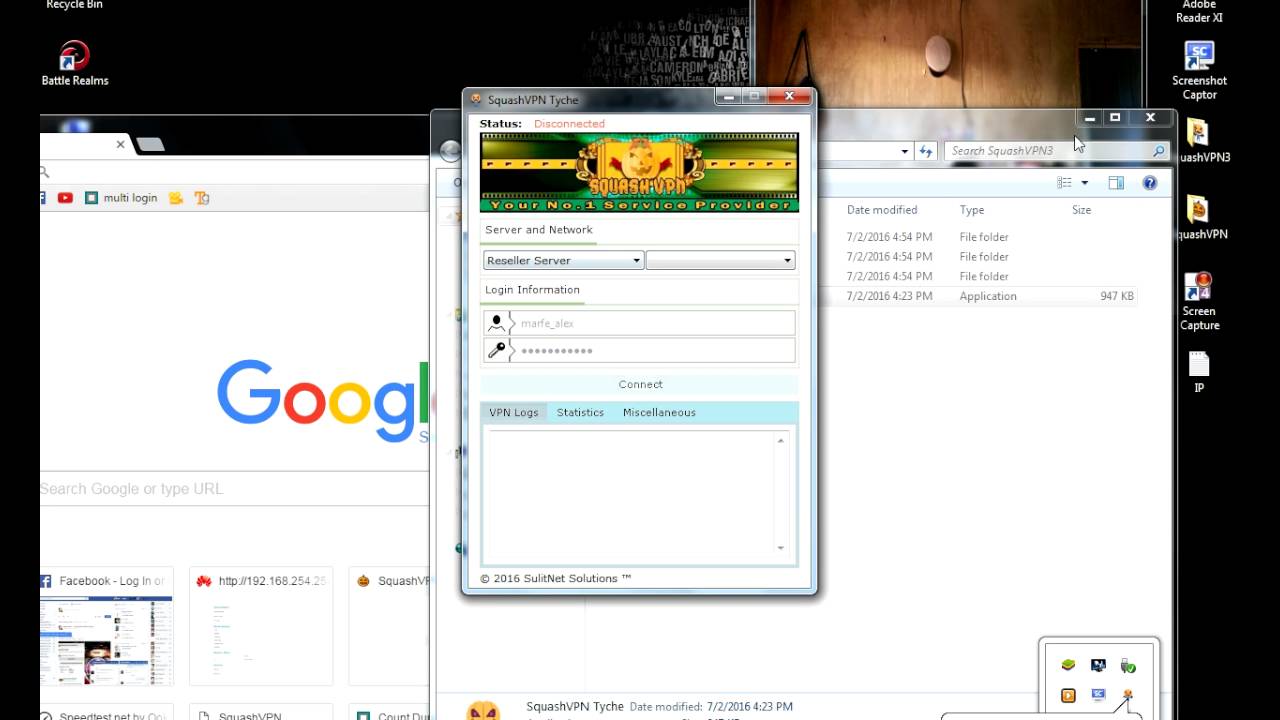Click the Disconnected status text
The image size is (1280, 720).
(569, 124)
